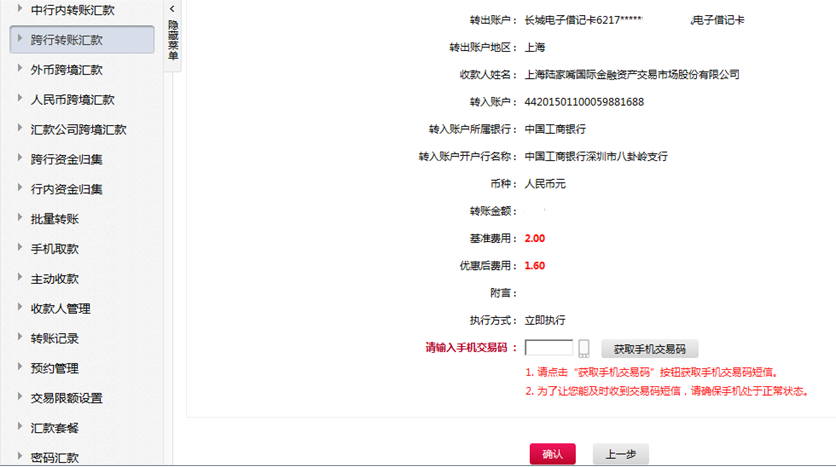
Task: Click 获取手机交易码 button
Action: click(x=649, y=349)
